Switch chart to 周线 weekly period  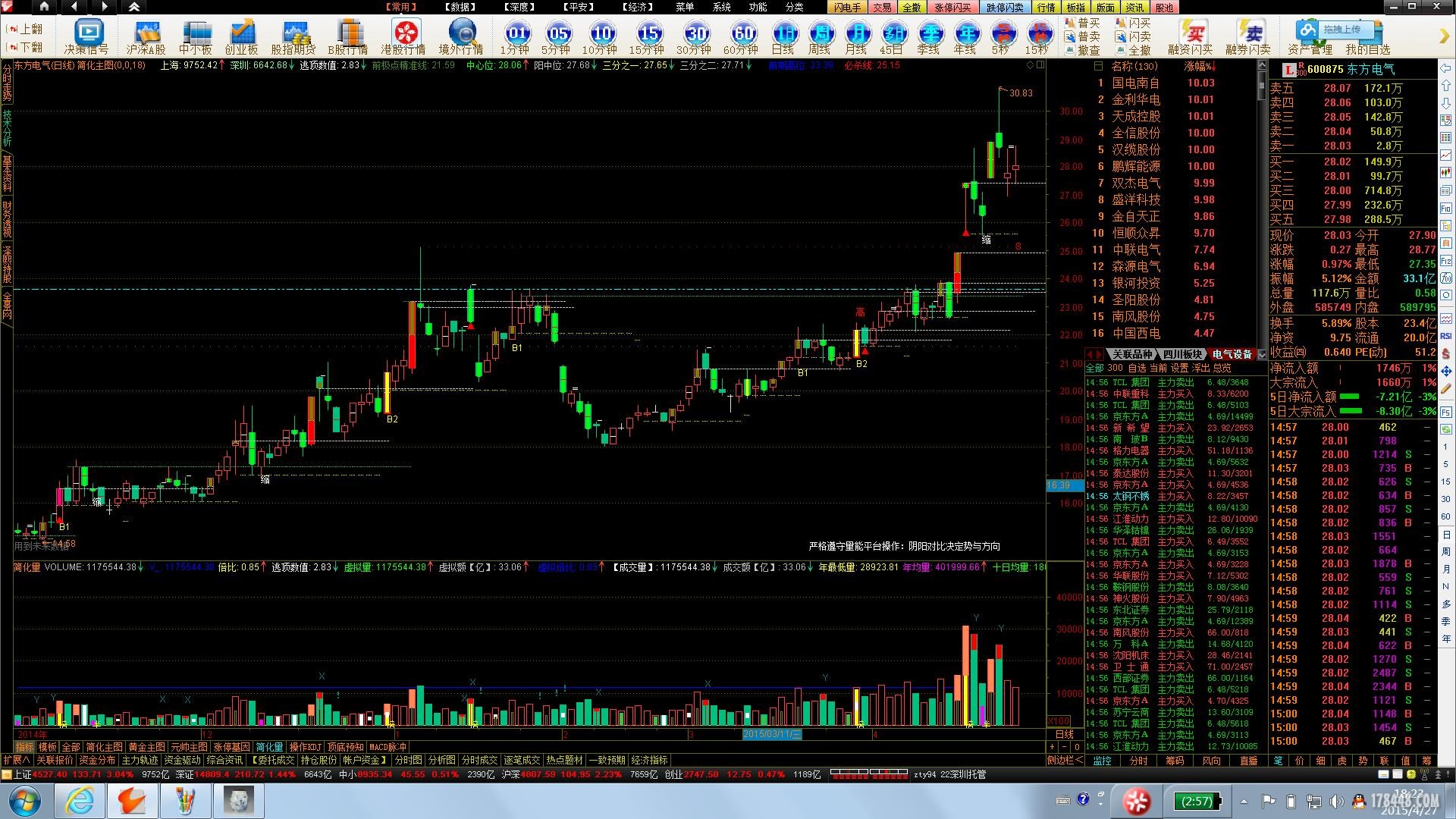(820, 36)
